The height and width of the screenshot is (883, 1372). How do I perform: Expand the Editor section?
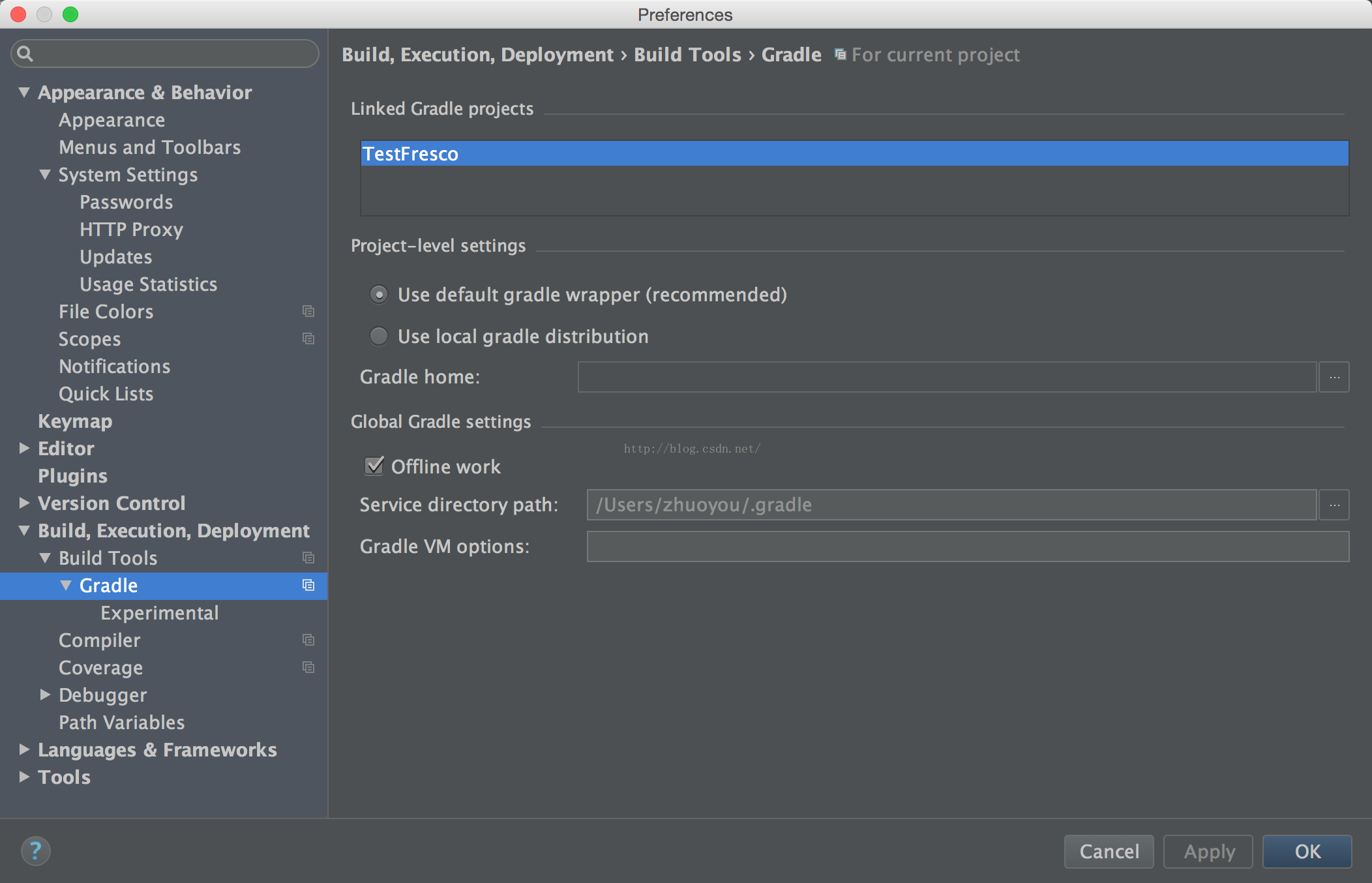[24, 448]
